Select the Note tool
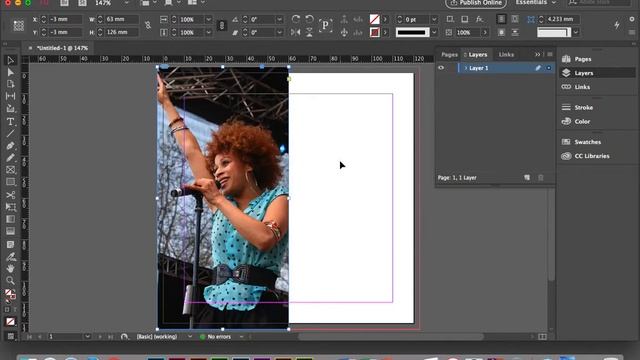640x360 pixels. (11, 244)
